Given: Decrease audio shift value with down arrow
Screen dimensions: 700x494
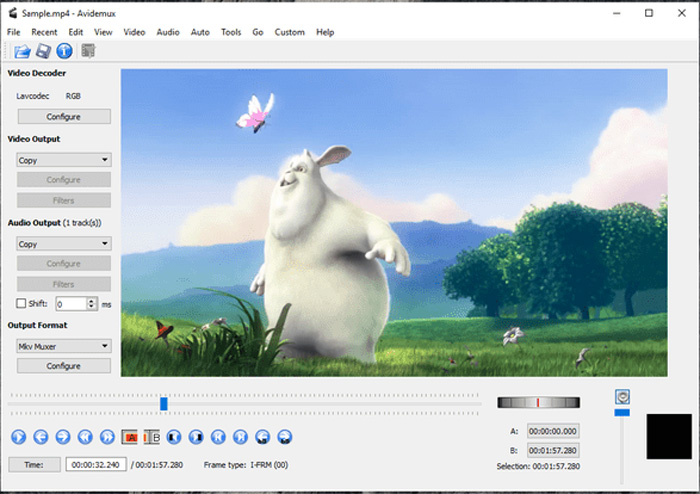Looking at the screenshot, I should (x=92, y=307).
